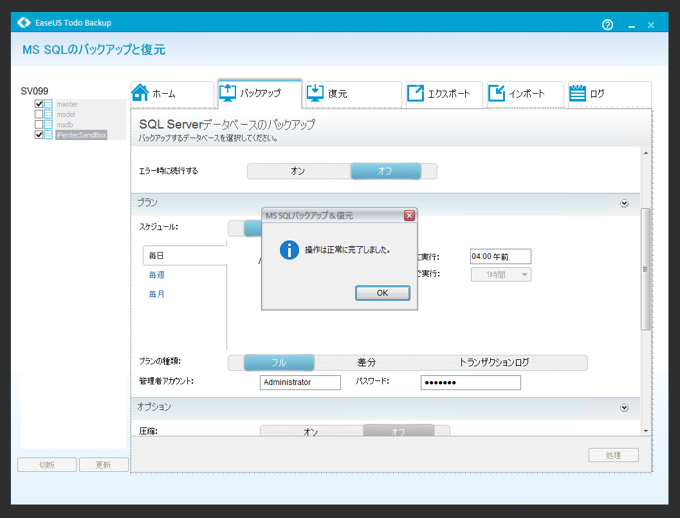Select the PentecSandBox database name
680x518 pixels.
point(82,135)
